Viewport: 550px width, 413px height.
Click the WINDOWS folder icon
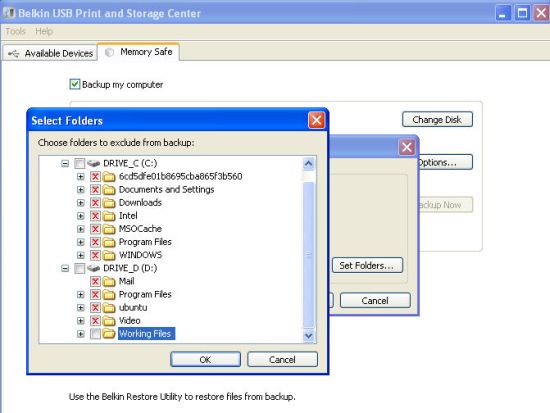[x=109, y=255]
